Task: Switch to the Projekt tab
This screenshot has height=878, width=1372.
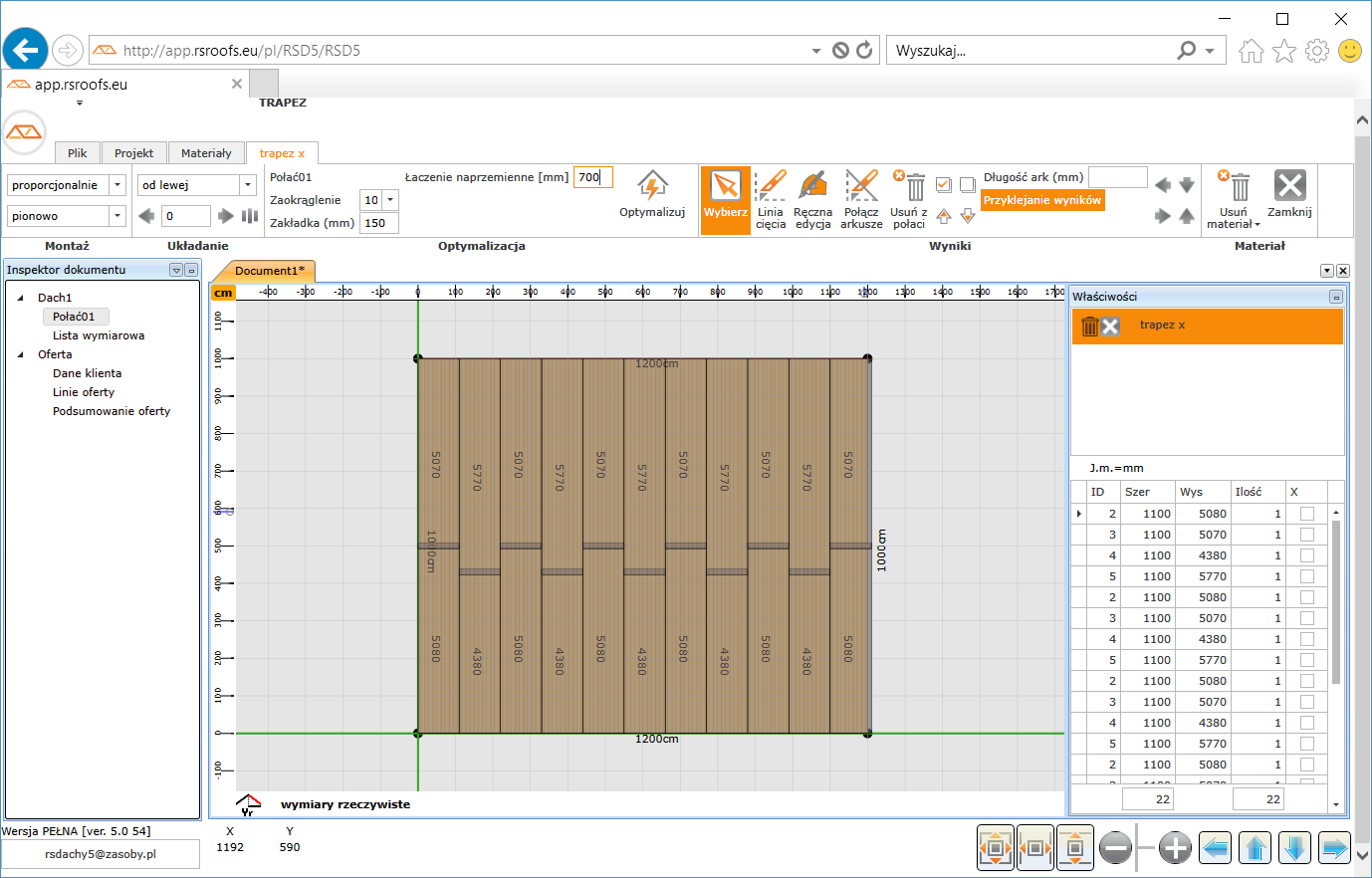Action: tap(133, 153)
